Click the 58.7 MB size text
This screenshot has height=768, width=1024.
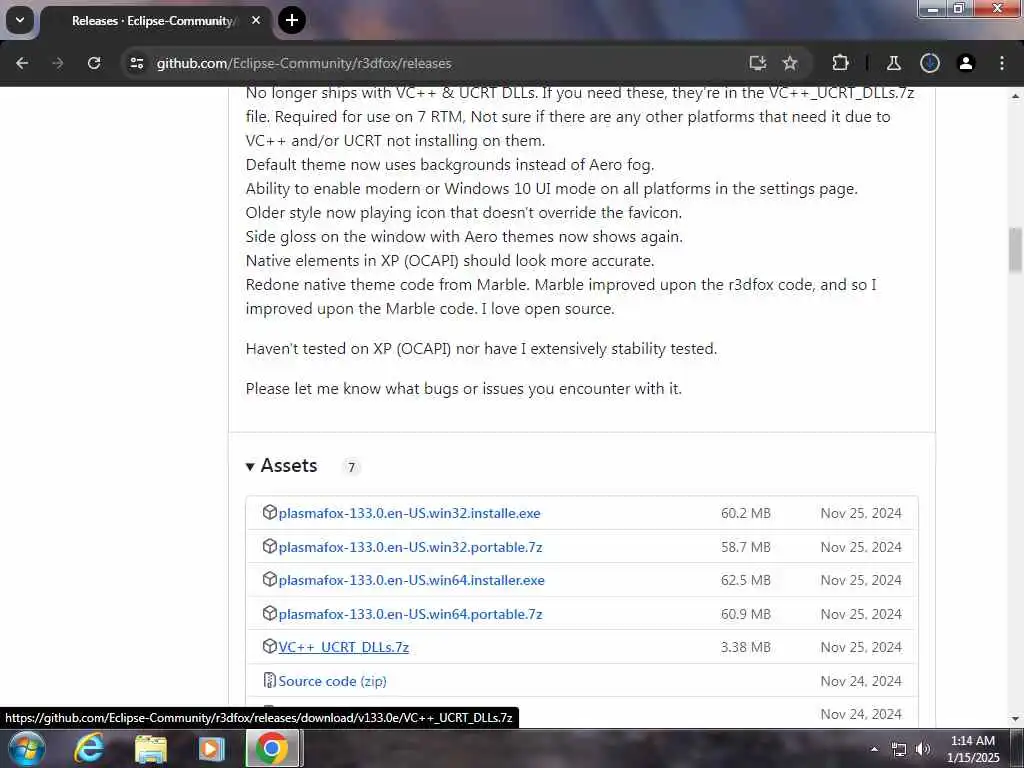(746, 547)
